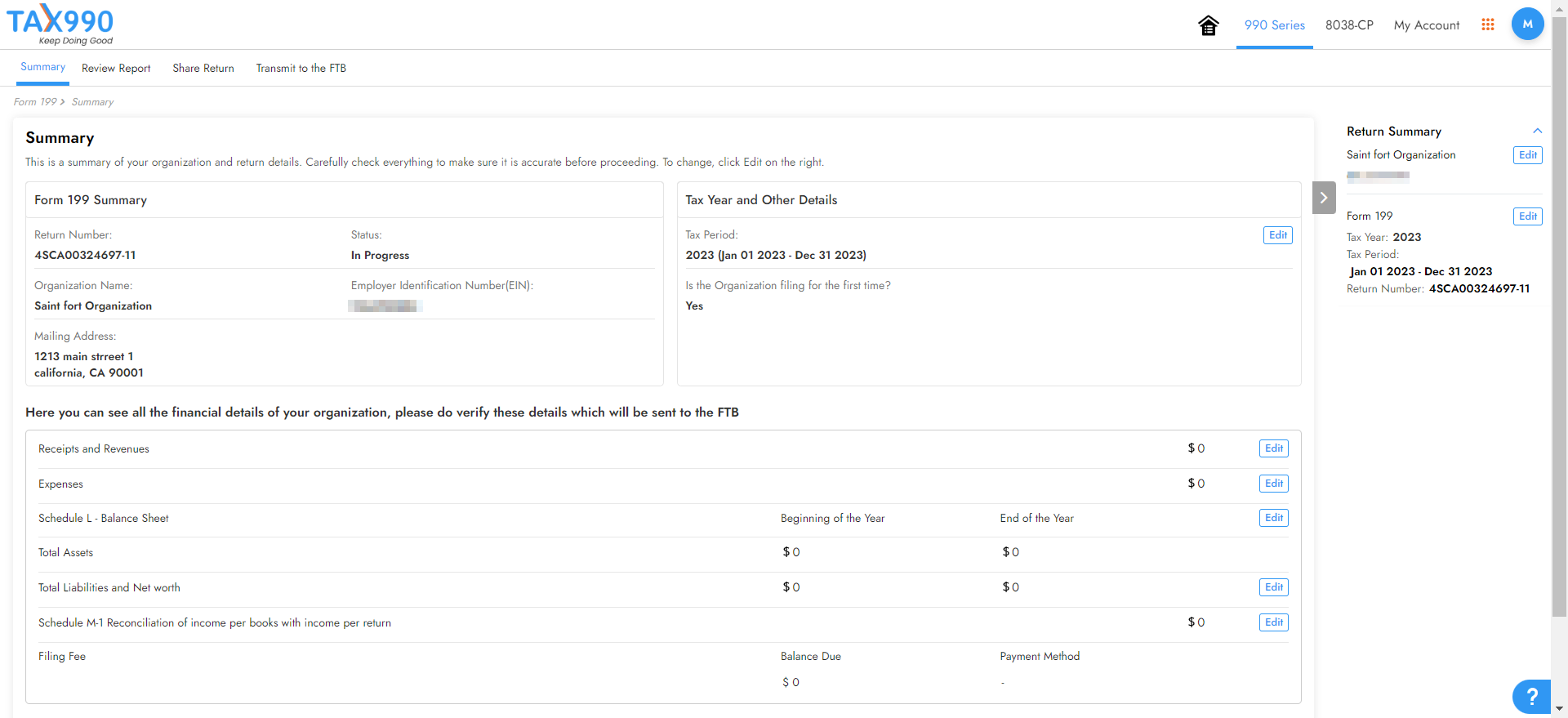This screenshot has width=1568, height=718.
Task: Click the scrollbar down arrow
Action: pos(1559,710)
